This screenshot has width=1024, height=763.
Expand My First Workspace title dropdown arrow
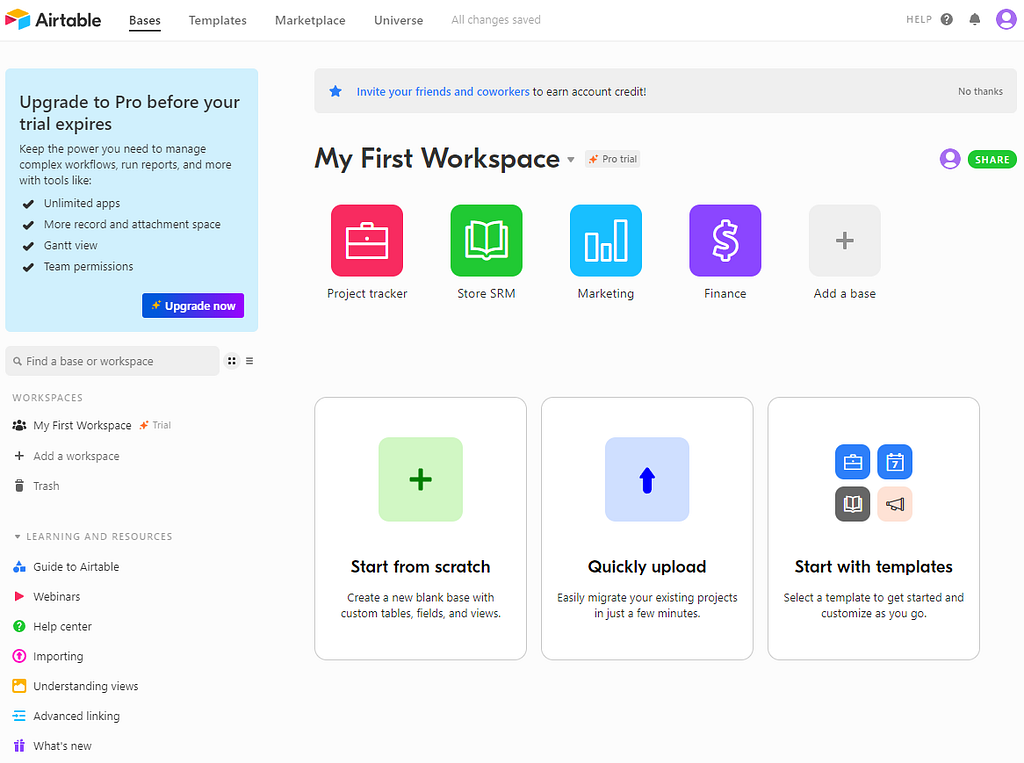coord(571,160)
